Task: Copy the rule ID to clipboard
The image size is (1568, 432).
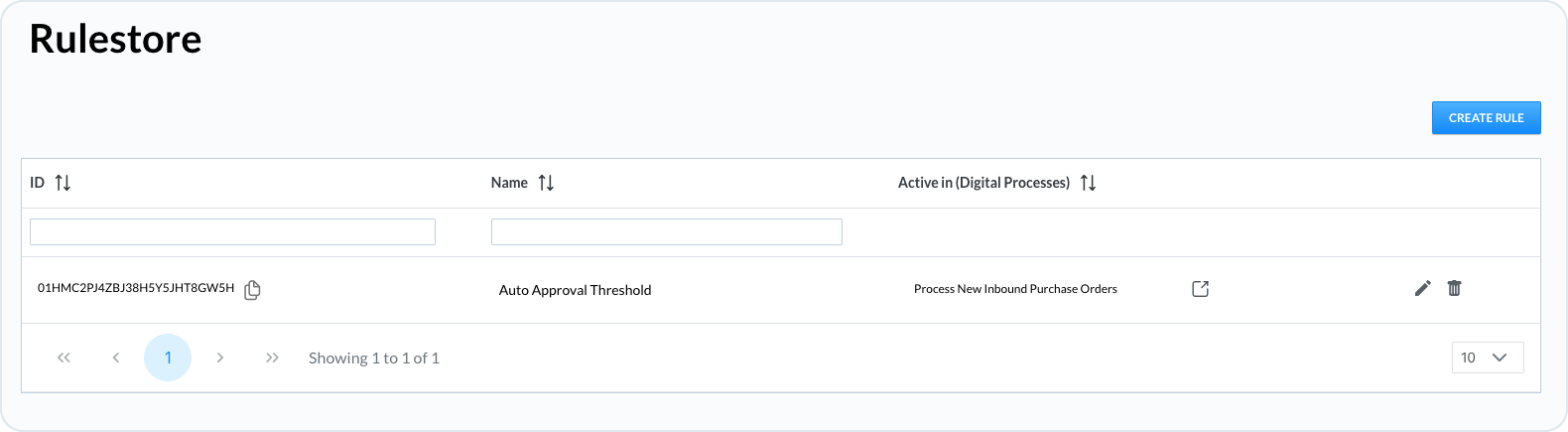Action: [252, 290]
